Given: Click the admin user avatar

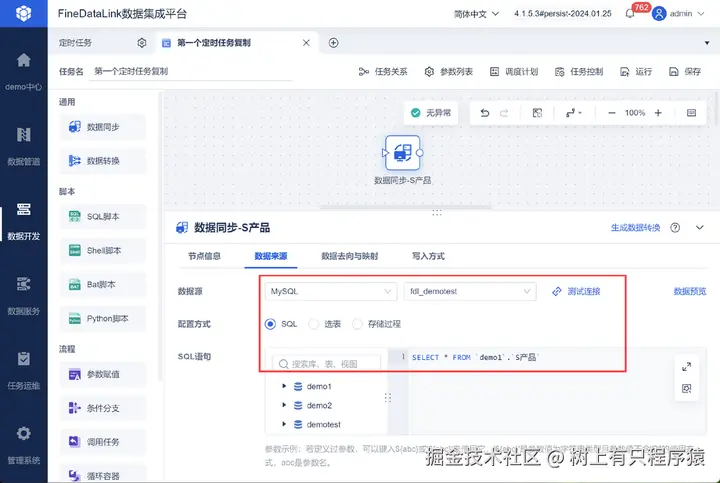Looking at the screenshot, I should pos(659,14).
